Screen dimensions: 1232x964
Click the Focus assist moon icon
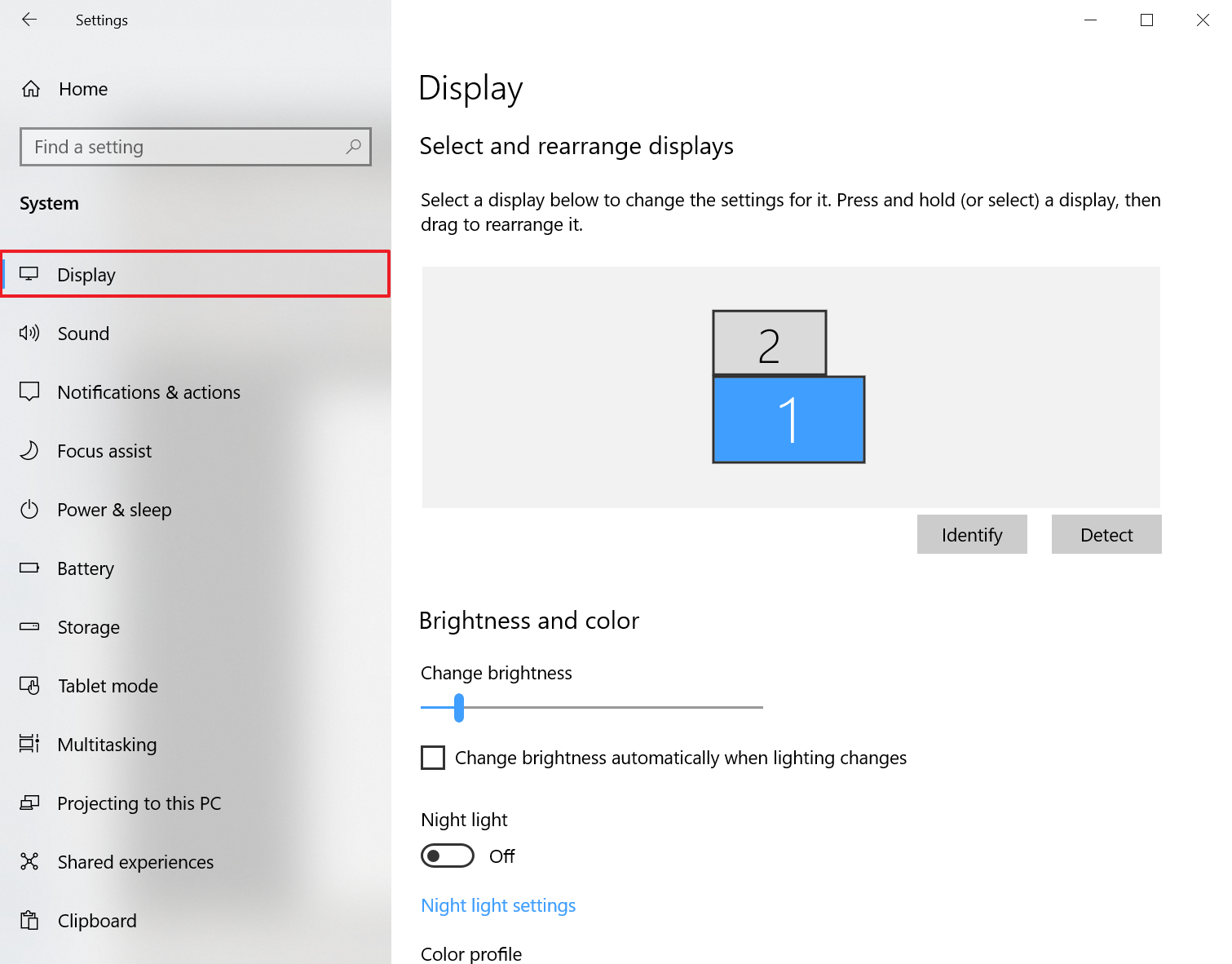29,450
